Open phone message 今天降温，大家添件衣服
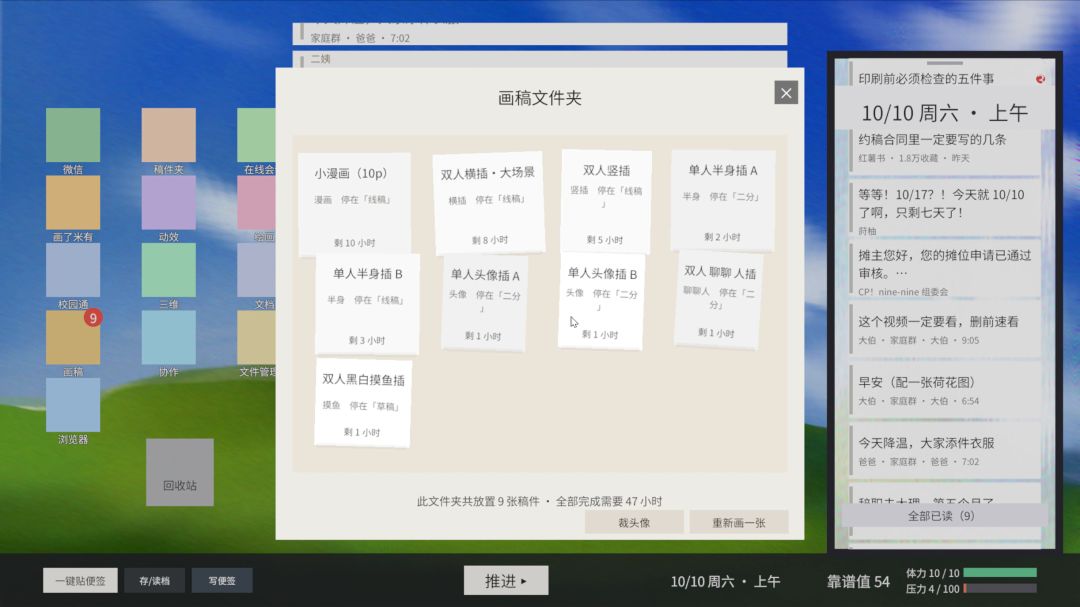This screenshot has height=607, width=1080. 944,451
